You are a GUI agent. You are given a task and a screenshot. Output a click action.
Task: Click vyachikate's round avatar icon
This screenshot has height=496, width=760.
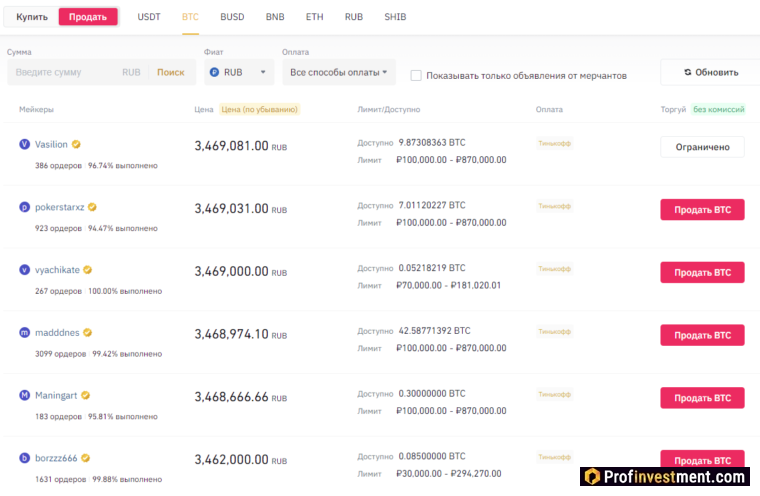24,270
